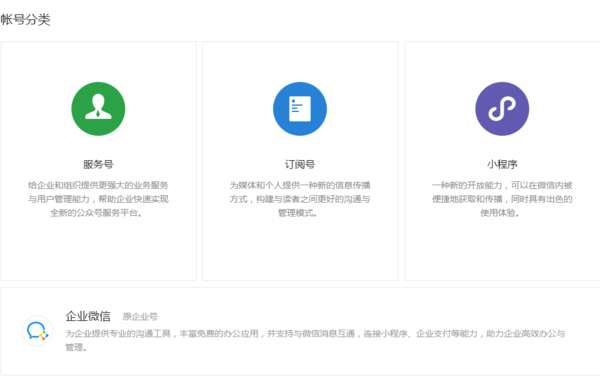Click the first line of 企业微信 description

click(x=315, y=334)
